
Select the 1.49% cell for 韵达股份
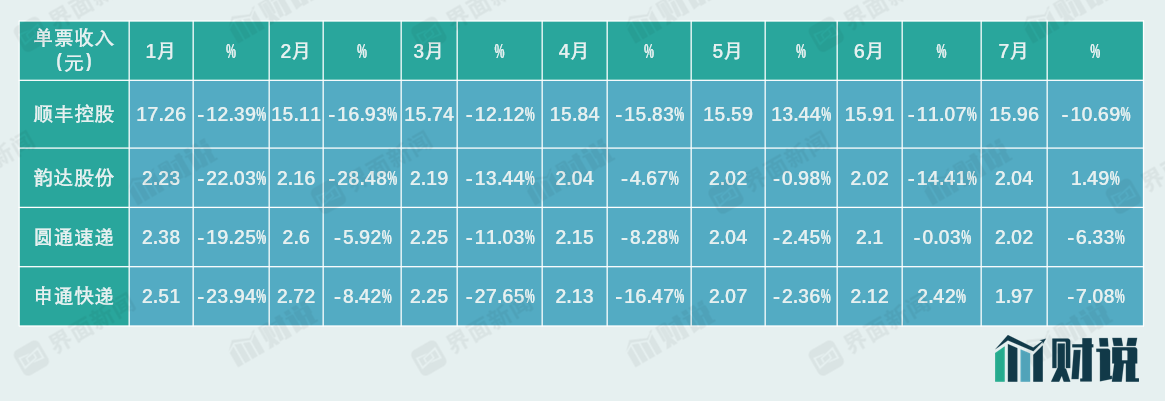[x=1095, y=178]
